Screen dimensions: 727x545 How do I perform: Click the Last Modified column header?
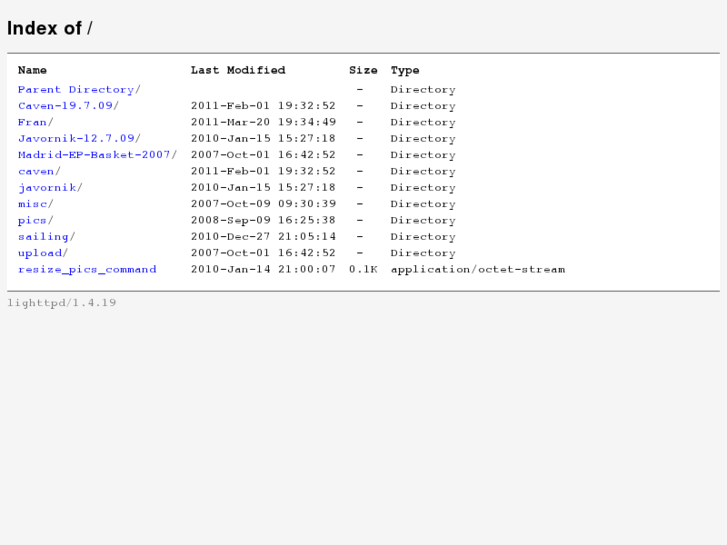click(x=238, y=70)
